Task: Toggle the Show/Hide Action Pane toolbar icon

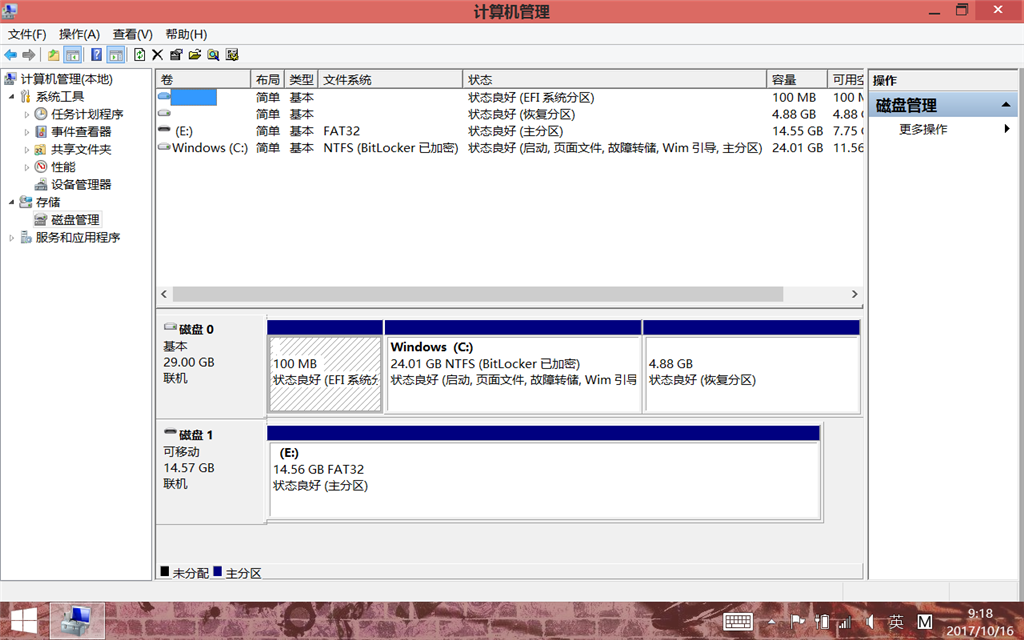Action: point(116,55)
